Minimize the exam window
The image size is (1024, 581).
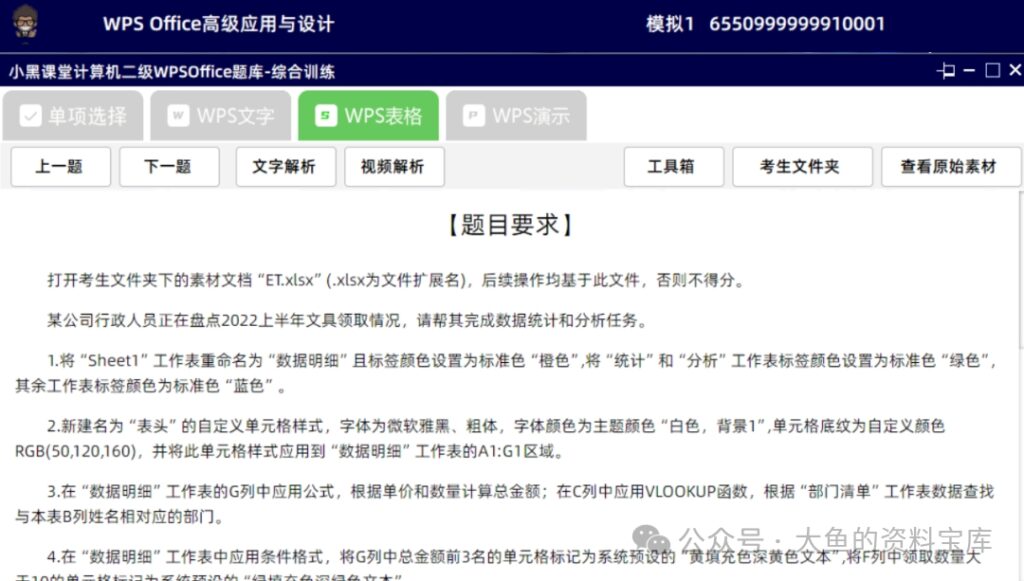click(x=969, y=71)
